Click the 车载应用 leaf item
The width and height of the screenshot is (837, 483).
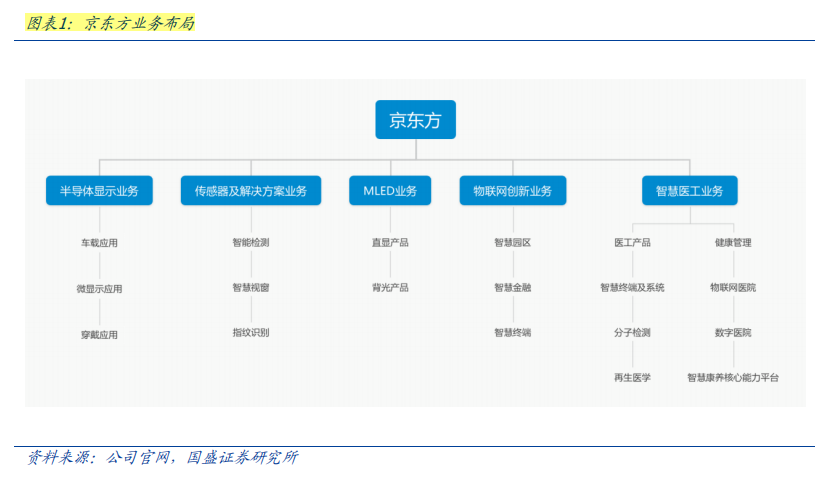[x=99, y=243]
